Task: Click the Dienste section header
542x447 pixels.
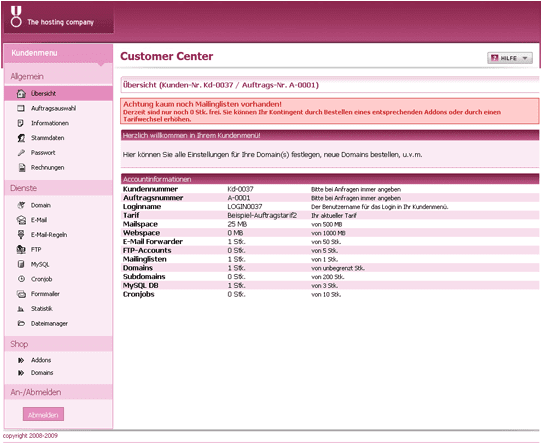Action: (x=58, y=188)
